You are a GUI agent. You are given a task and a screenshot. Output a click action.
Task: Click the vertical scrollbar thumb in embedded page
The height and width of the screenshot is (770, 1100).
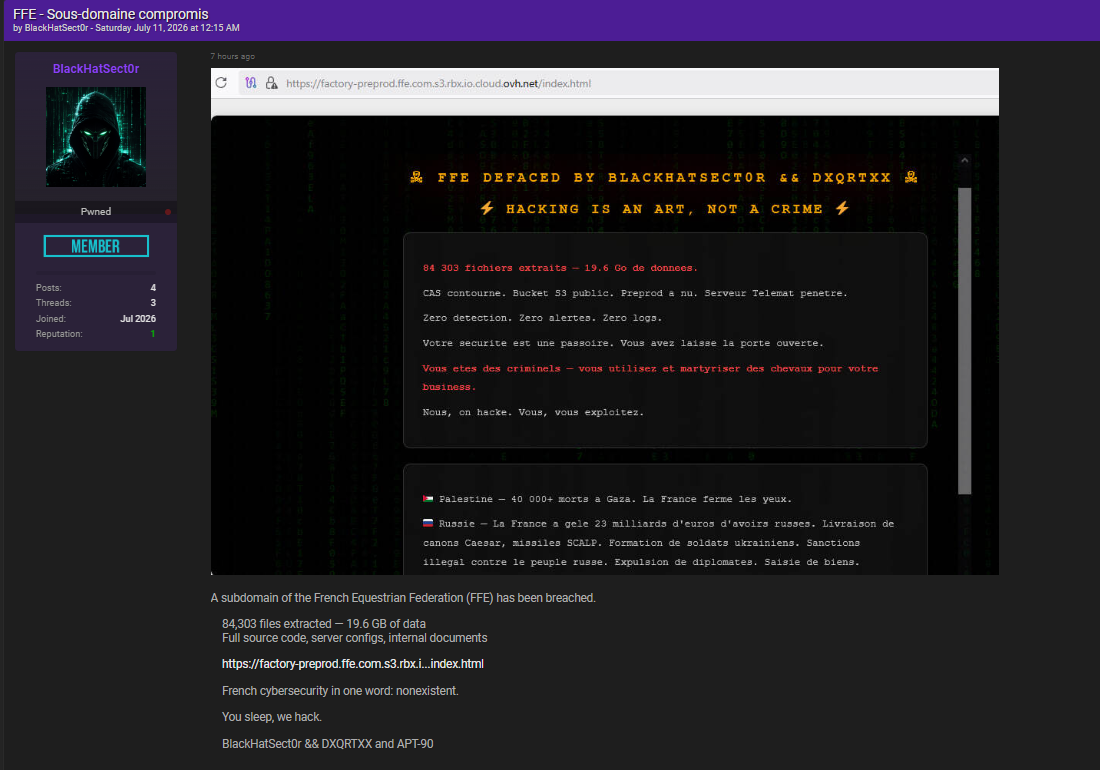[965, 341]
